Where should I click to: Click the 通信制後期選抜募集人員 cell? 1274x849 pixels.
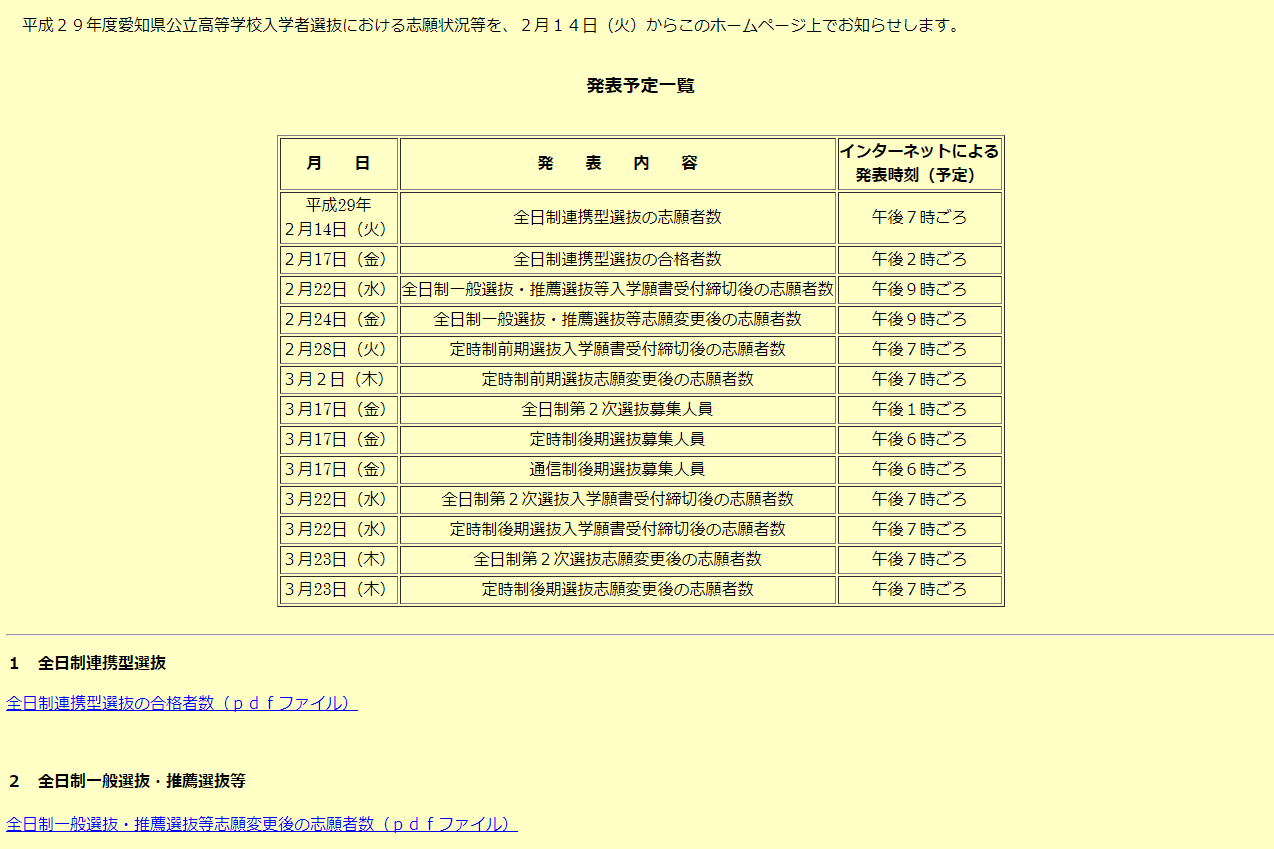[617, 469]
